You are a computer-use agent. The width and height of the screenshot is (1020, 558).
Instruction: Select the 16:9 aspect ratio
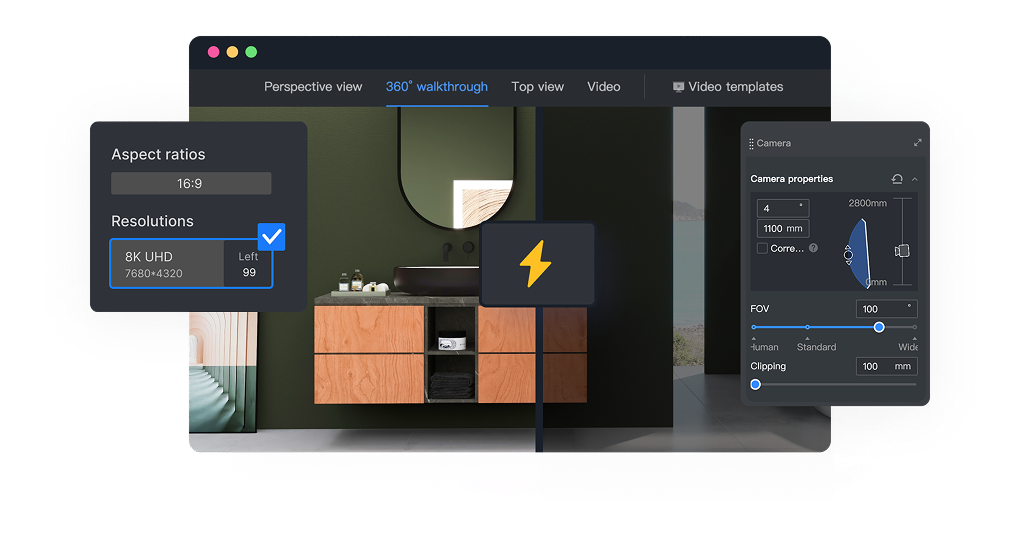point(191,183)
